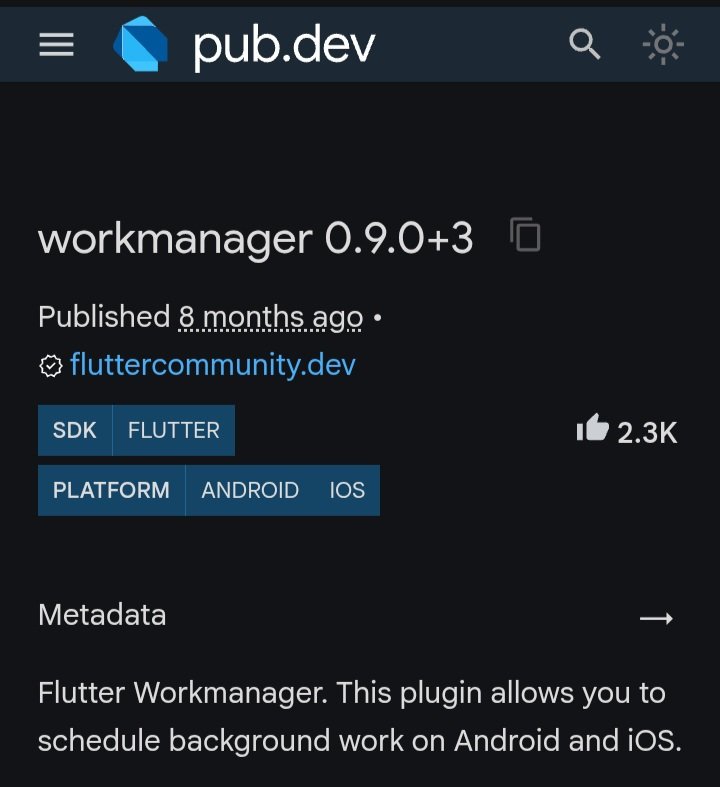The height and width of the screenshot is (787, 720).
Task: Select the IOS platform tag
Action: 347,490
